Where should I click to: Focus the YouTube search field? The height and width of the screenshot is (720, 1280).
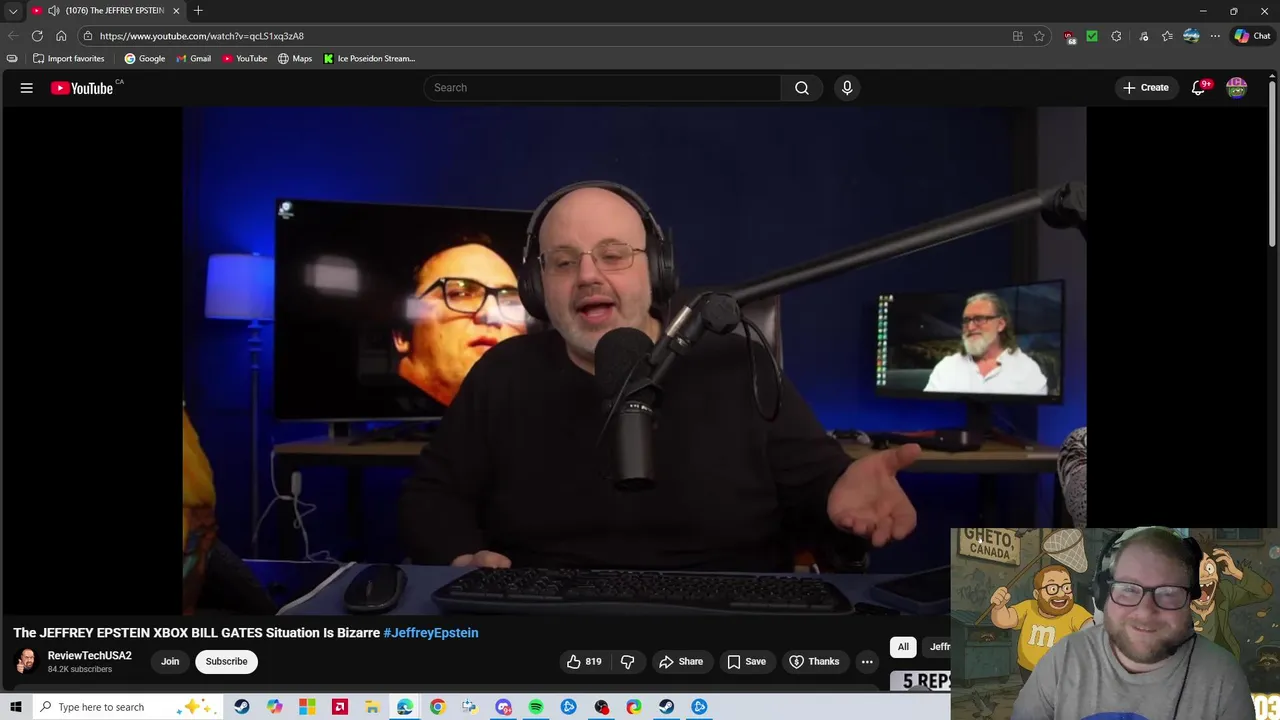point(603,88)
